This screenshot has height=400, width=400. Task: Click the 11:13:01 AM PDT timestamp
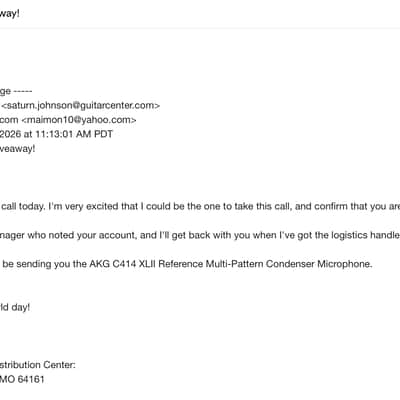point(74,134)
